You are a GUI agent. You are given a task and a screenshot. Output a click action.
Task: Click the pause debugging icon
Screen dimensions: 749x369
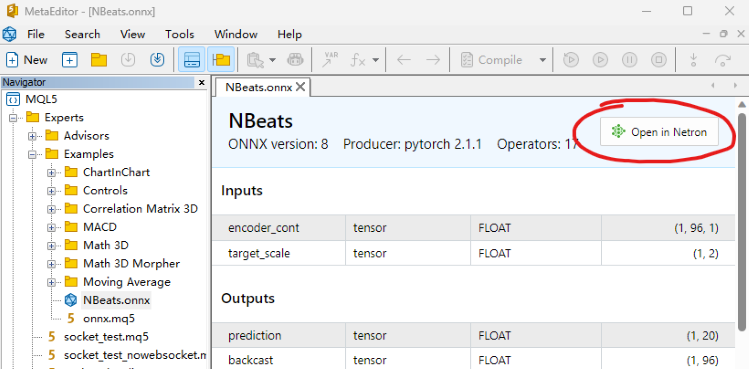pos(629,60)
